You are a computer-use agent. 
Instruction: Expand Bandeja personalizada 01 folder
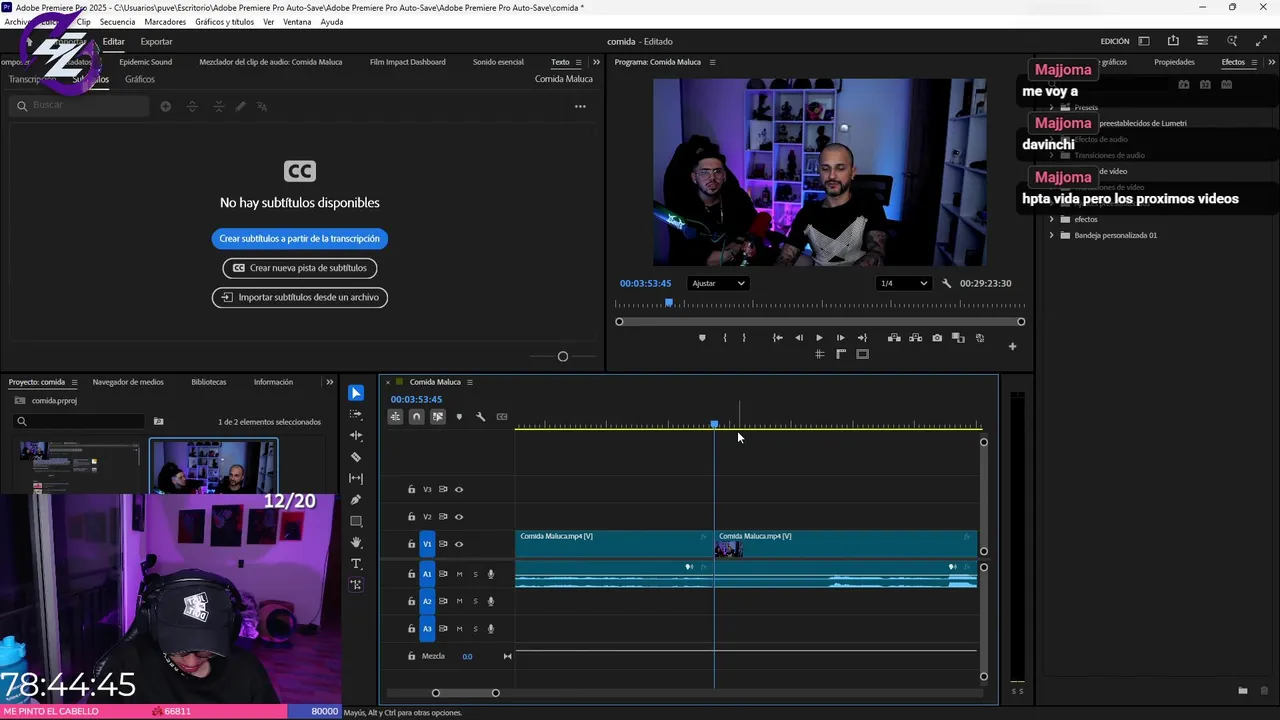tap(1051, 236)
